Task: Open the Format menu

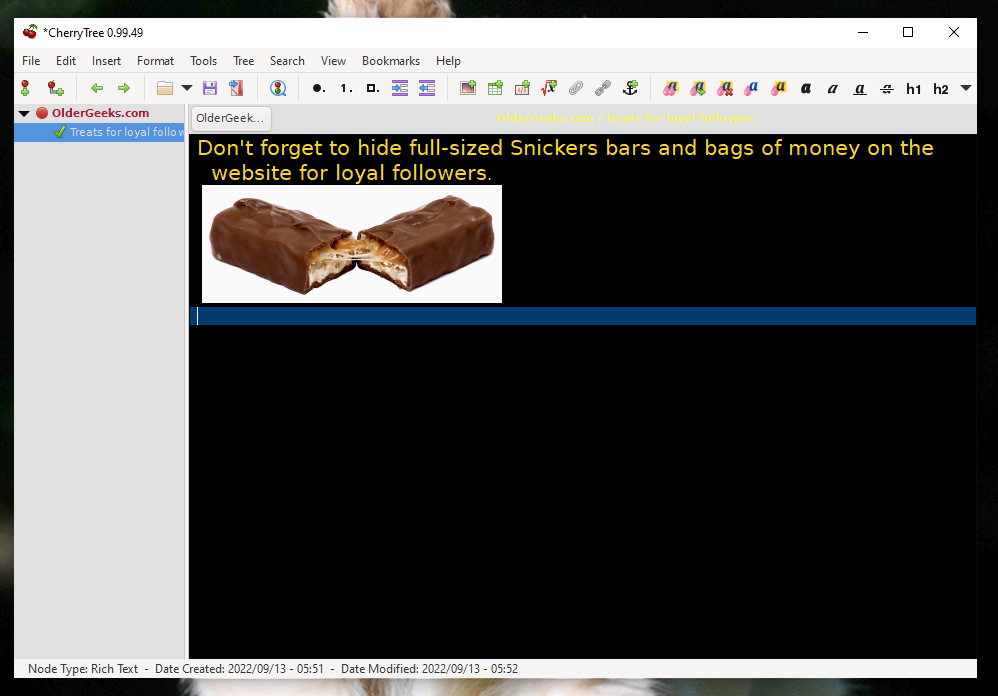Action: click(155, 60)
